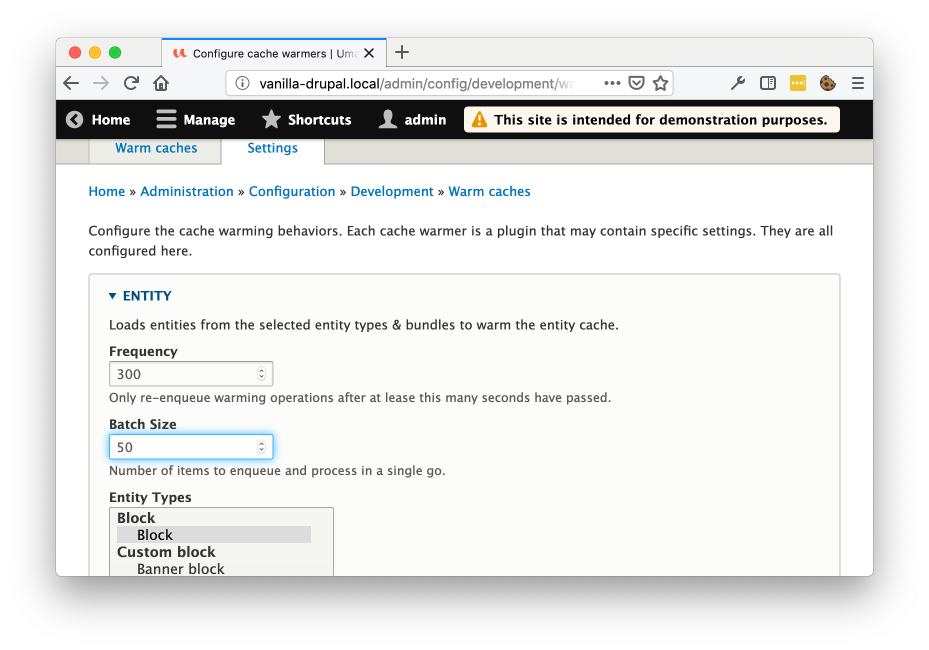Save page to Pocket icon
The width and height of the screenshot is (929, 650).
(636, 83)
